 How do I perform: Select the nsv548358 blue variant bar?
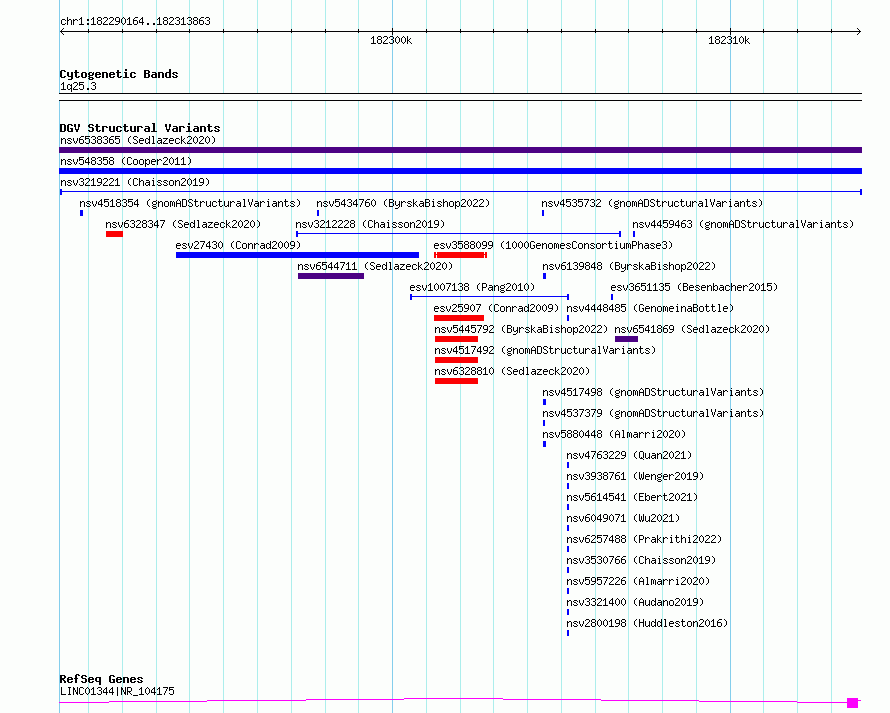point(460,171)
